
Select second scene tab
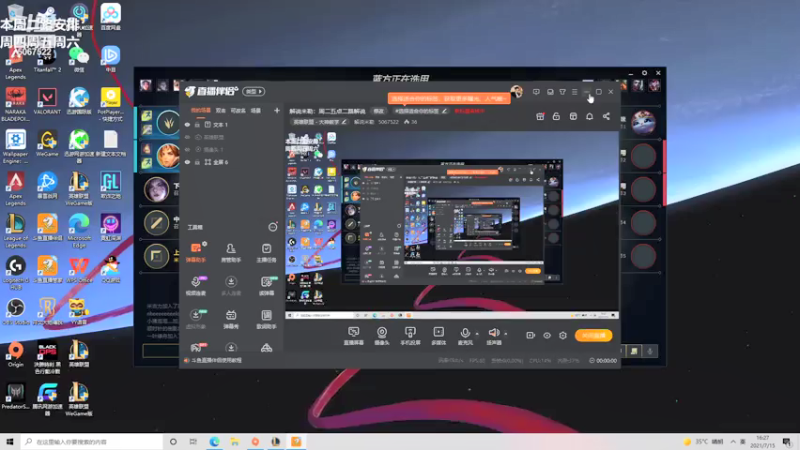tap(220, 110)
